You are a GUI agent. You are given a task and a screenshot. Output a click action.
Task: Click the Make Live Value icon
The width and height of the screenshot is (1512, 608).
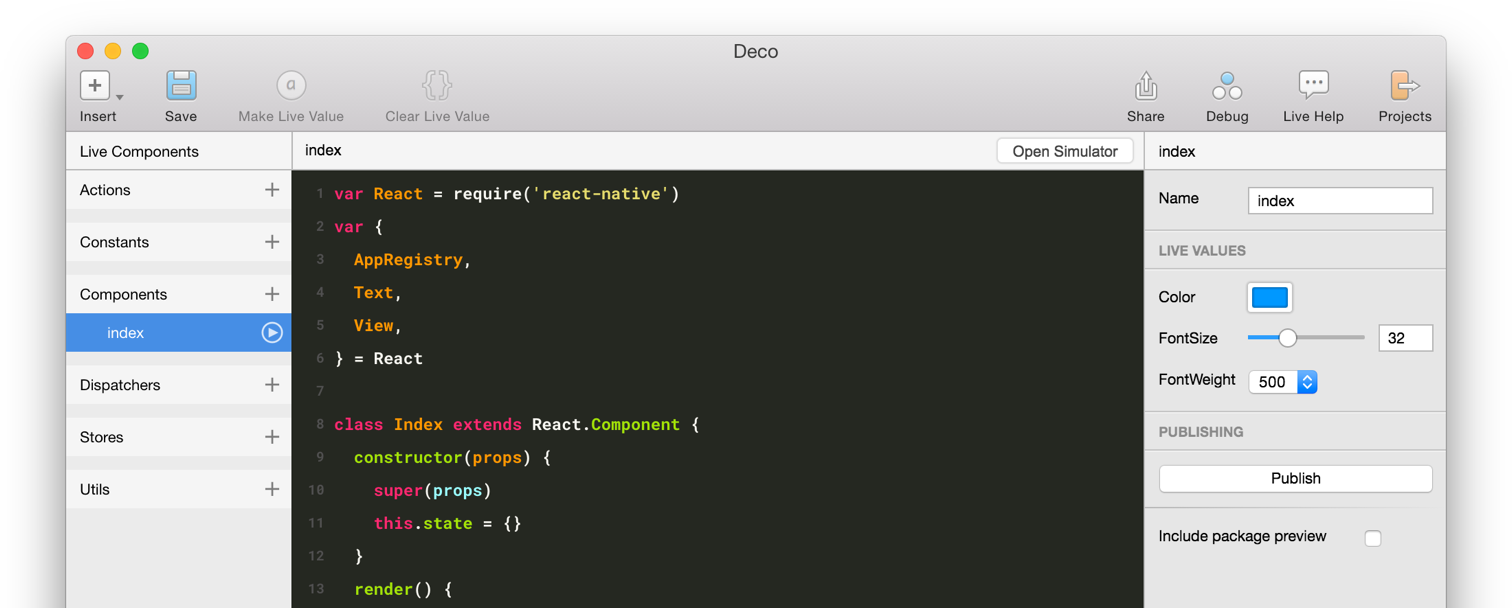pyautogui.click(x=291, y=85)
